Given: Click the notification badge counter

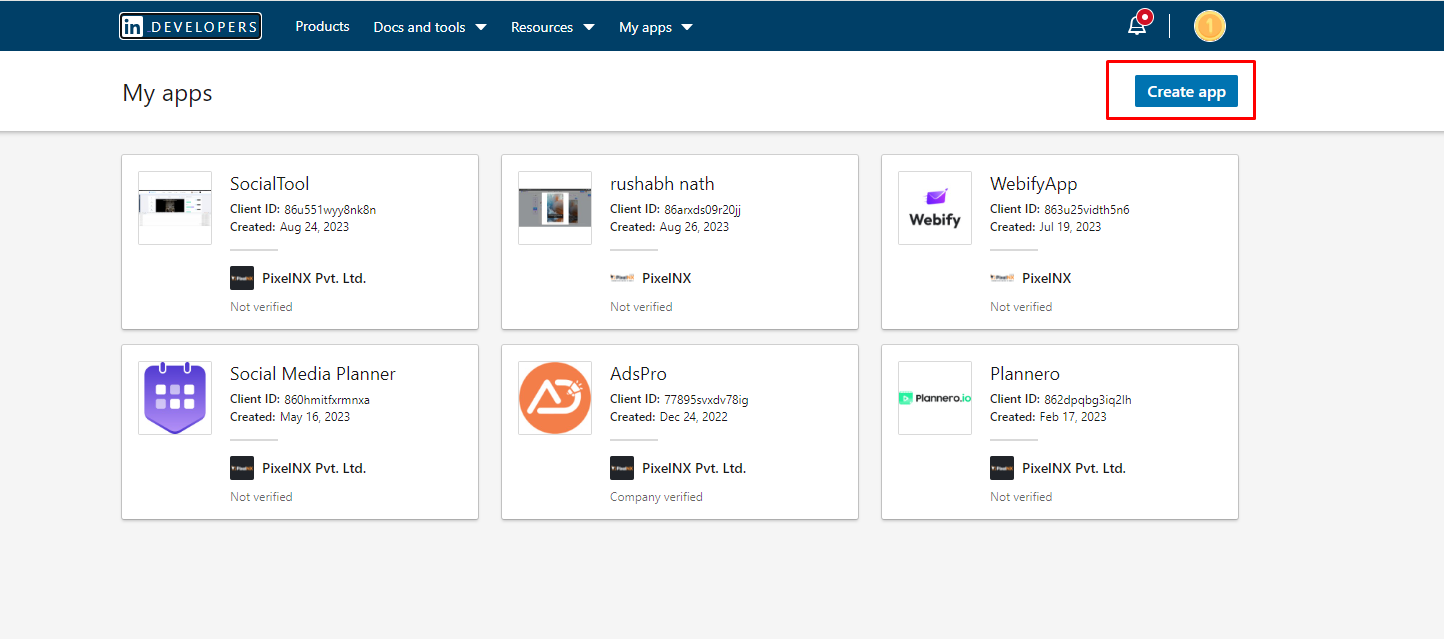Looking at the screenshot, I should tap(1145, 15).
